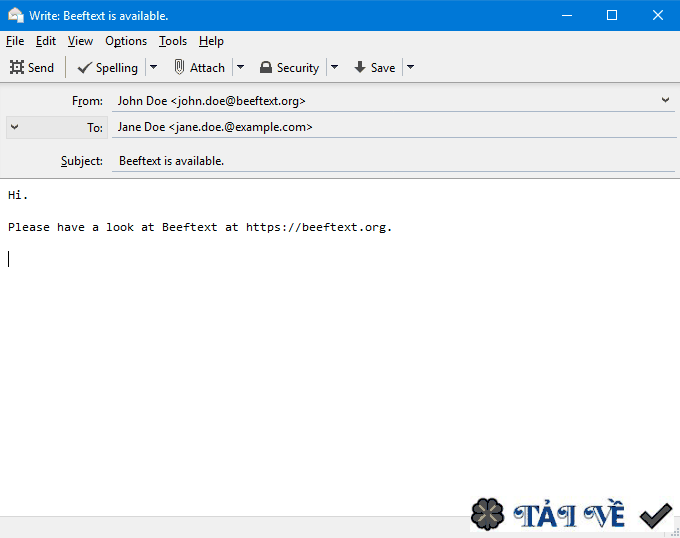Open the To recipient type dropdown
Screen dimensions: 680x538
tap(57, 127)
